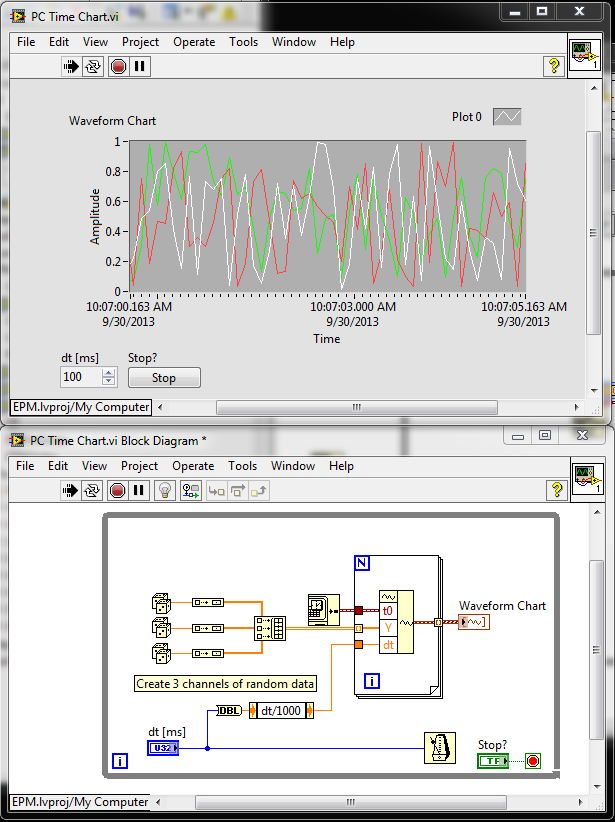The image size is (615, 822).
Task: Select the DBL conversion node
Action: [x=229, y=711]
